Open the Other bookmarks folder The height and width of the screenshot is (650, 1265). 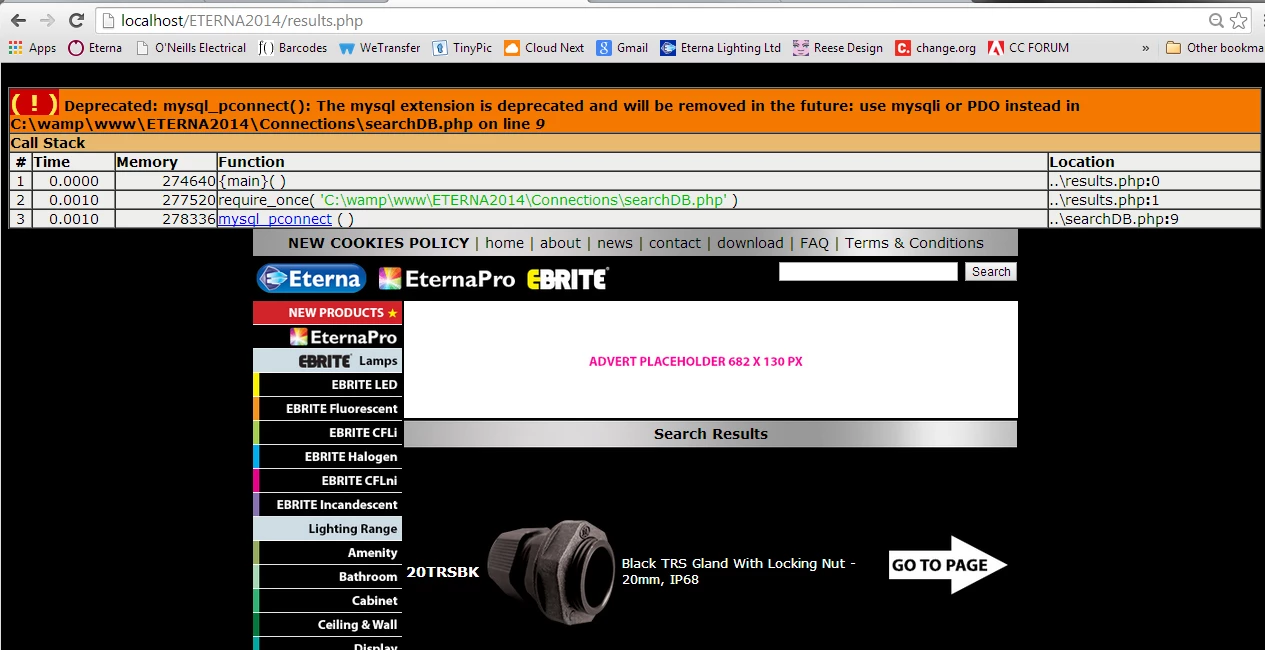(x=1215, y=48)
